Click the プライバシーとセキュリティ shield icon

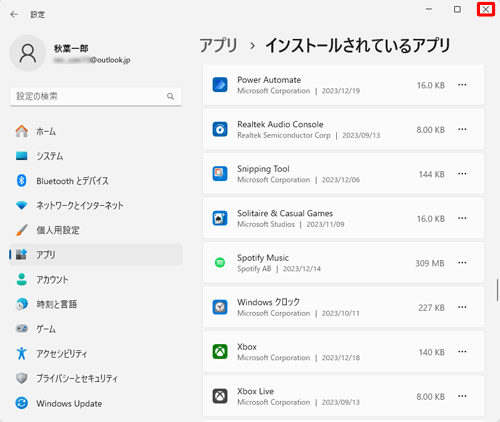point(22,378)
